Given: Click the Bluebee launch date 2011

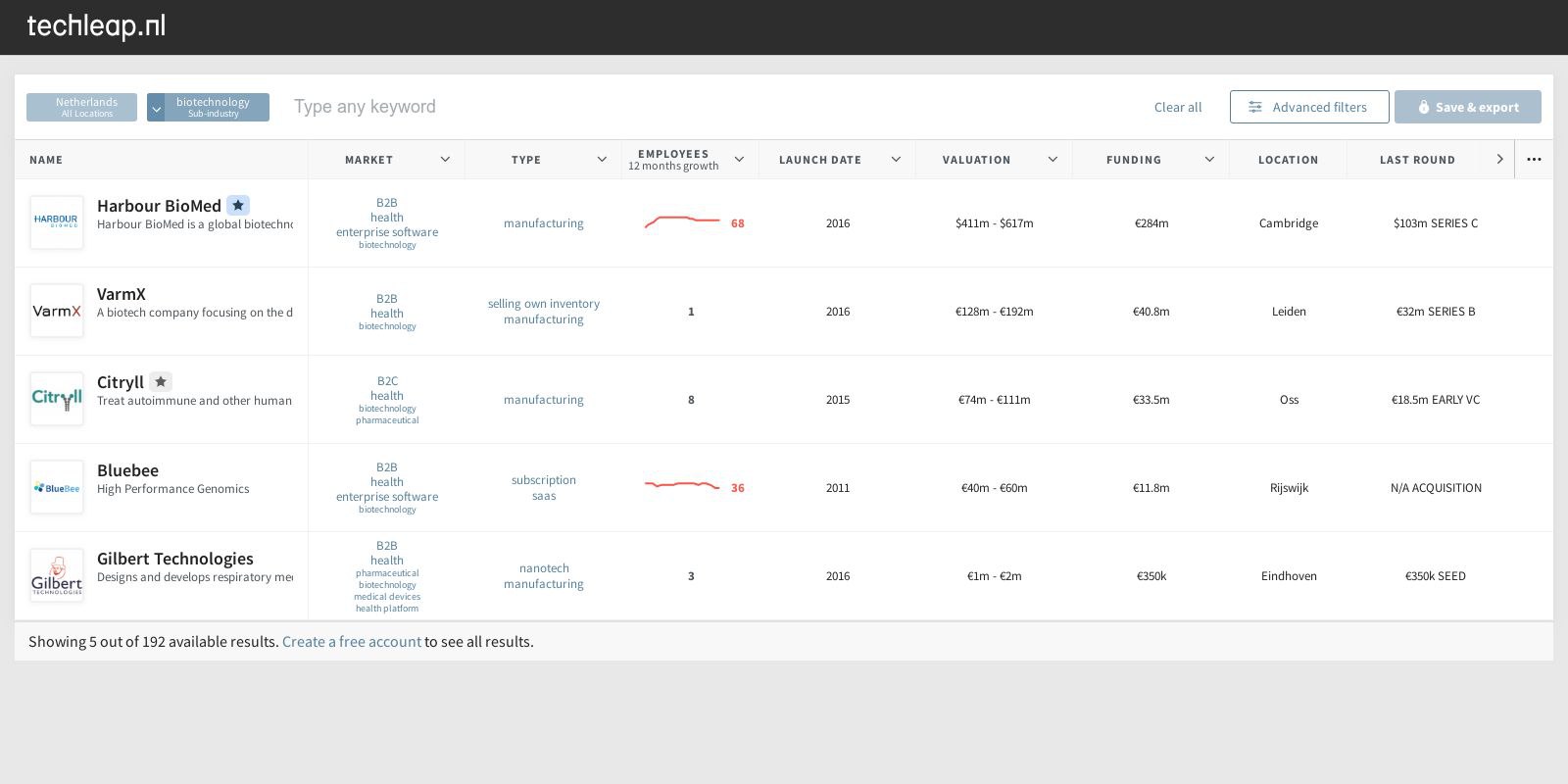Looking at the screenshot, I should tap(838, 488).
